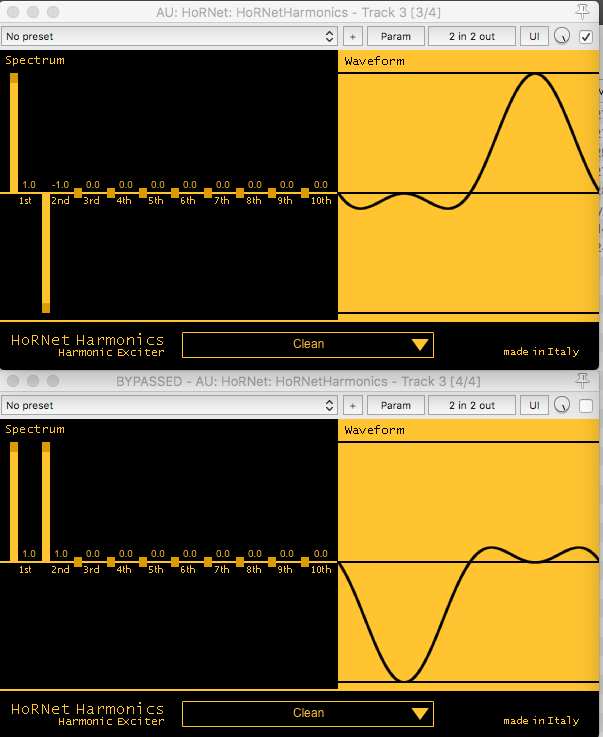Pin the bypassed Track 3 [4/4] window
The width and height of the screenshot is (603, 737).
click(583, 381)
